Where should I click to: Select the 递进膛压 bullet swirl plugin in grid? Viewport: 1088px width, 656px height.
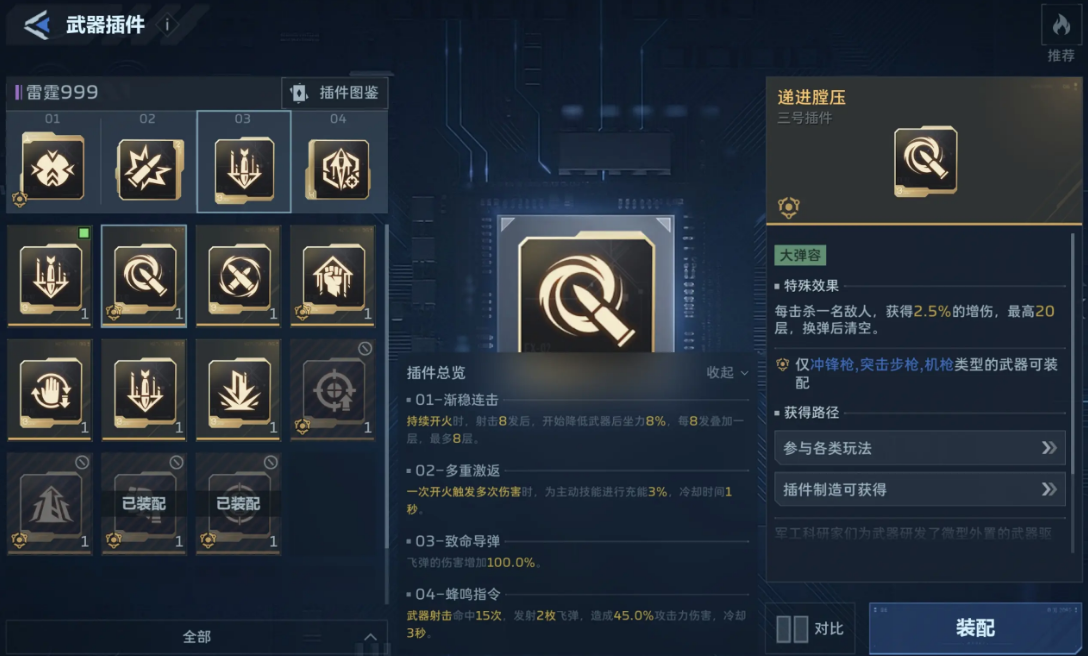point(144,275)
